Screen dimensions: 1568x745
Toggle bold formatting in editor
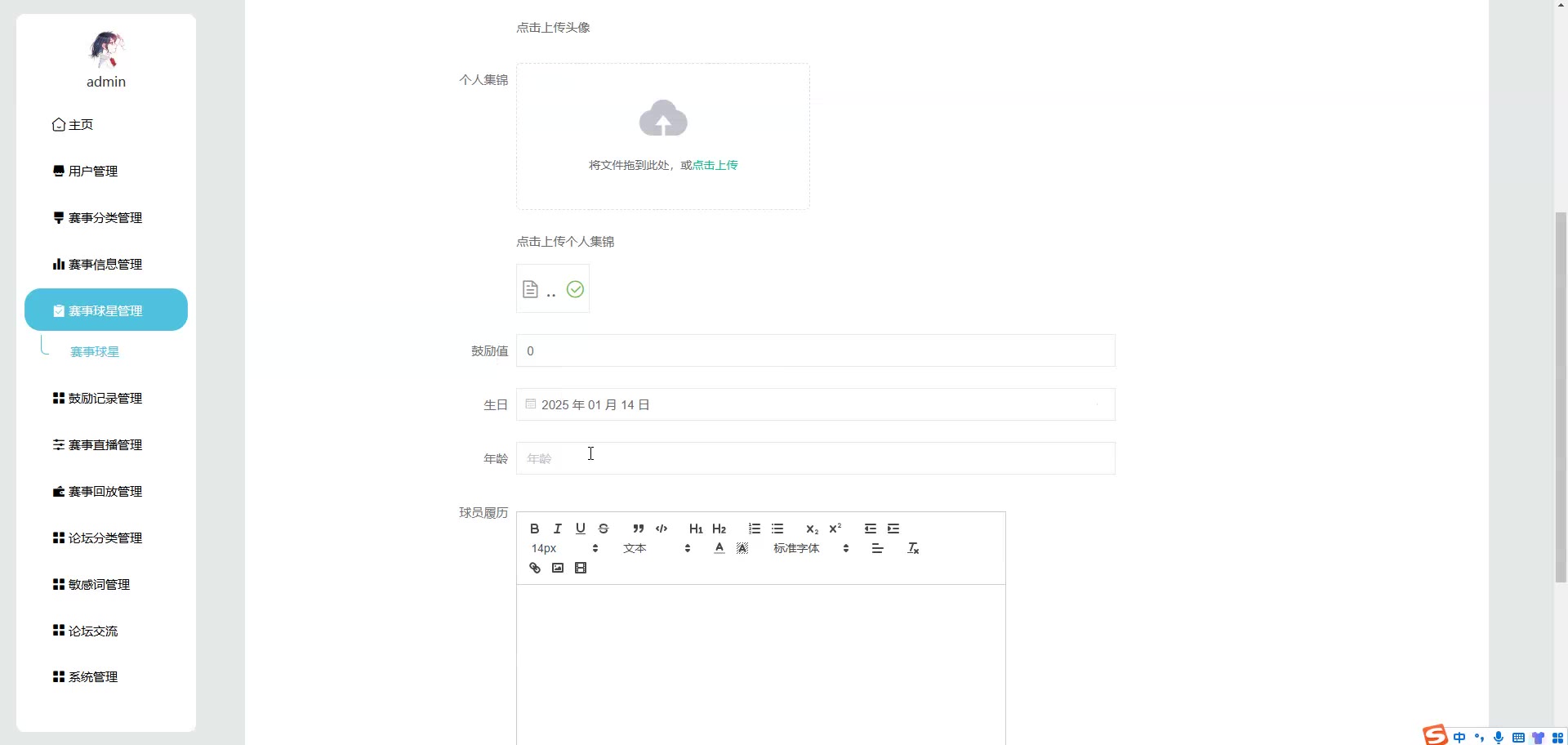(535, 529)
